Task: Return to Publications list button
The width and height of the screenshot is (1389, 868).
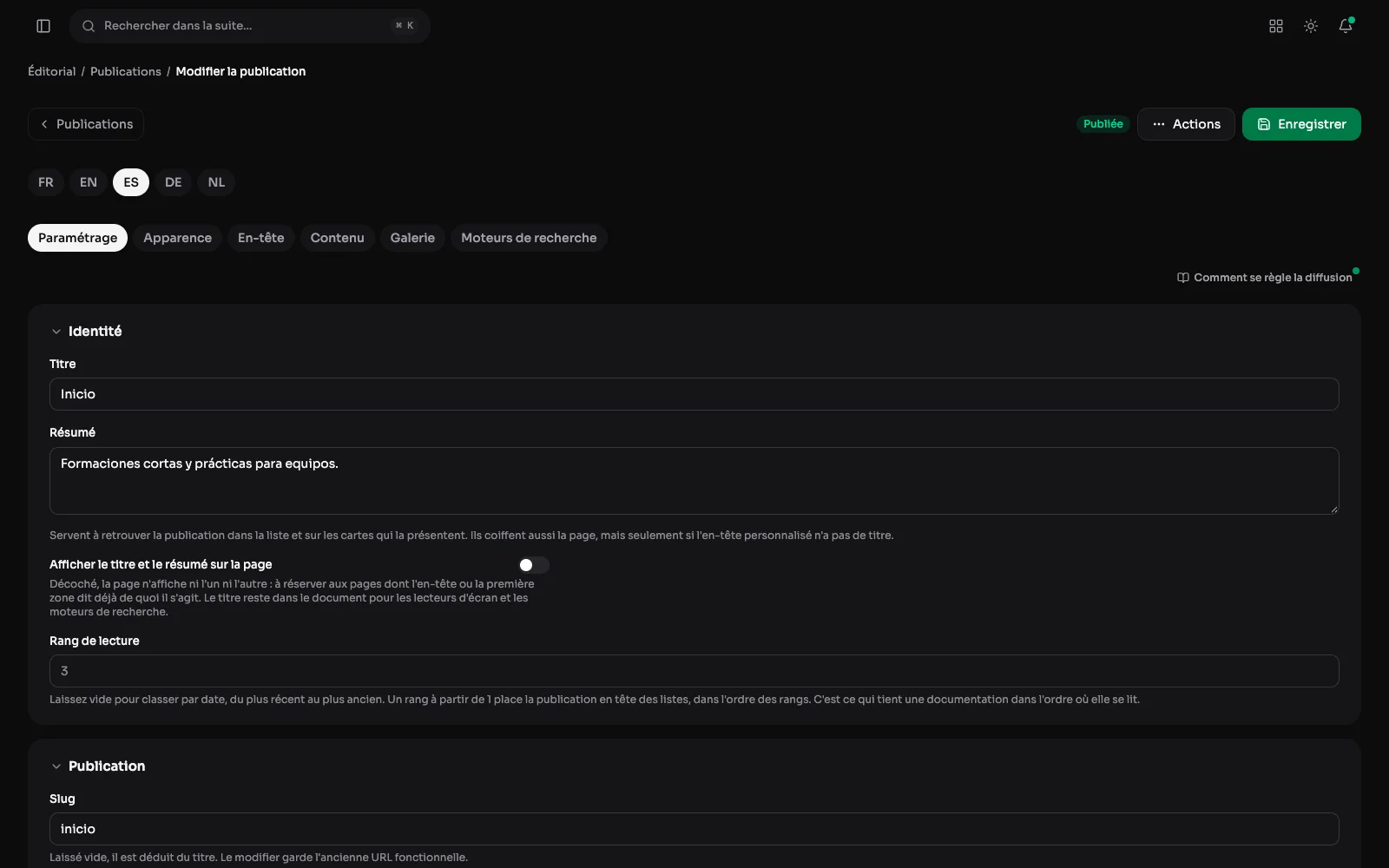Action: point(86,124)
